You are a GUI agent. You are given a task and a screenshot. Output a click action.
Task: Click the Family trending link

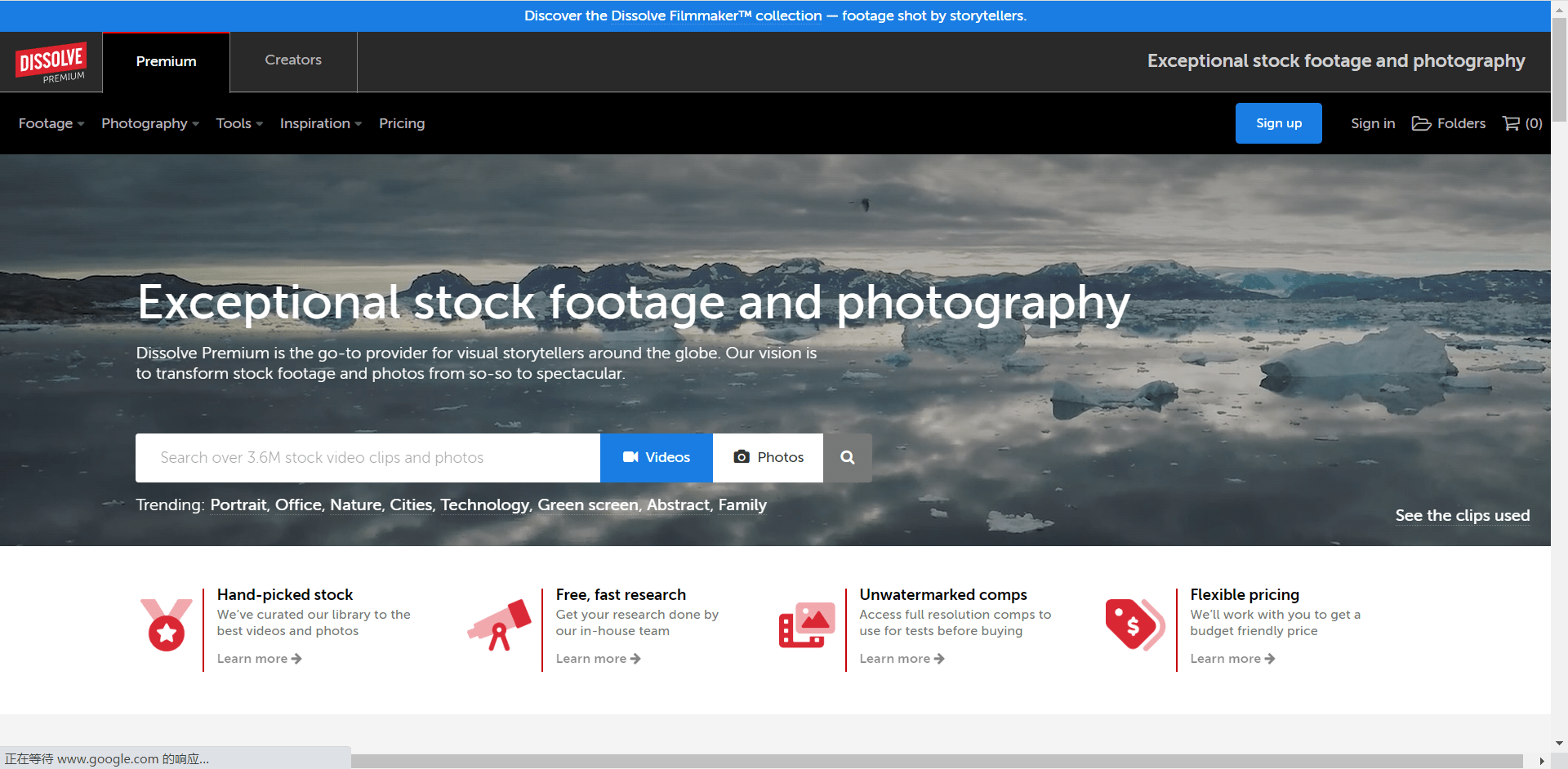tap(742, 505)
